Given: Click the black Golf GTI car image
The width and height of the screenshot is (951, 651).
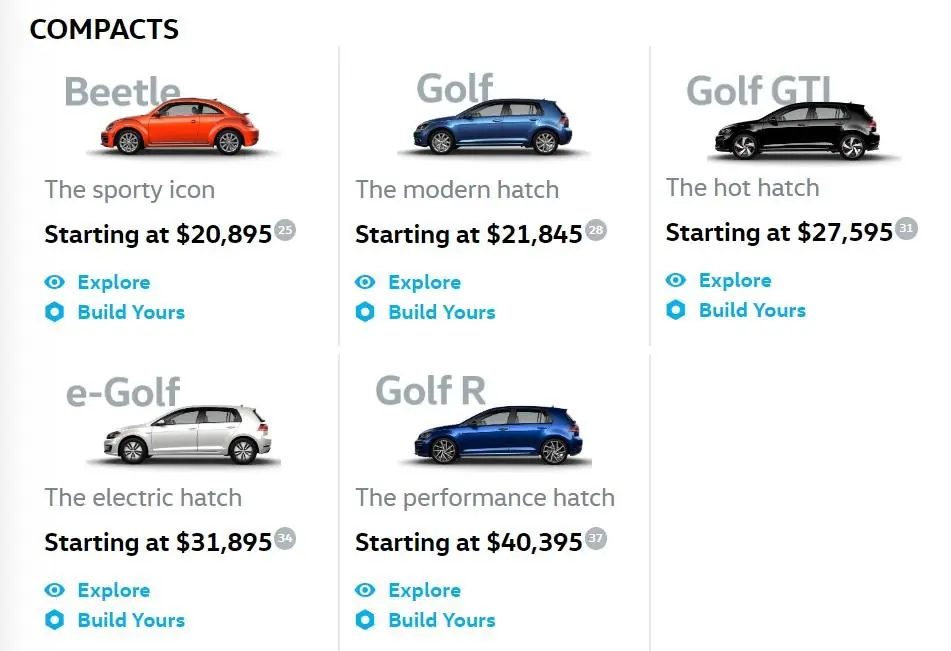Looking at the screenshot, I should (798, 130).
